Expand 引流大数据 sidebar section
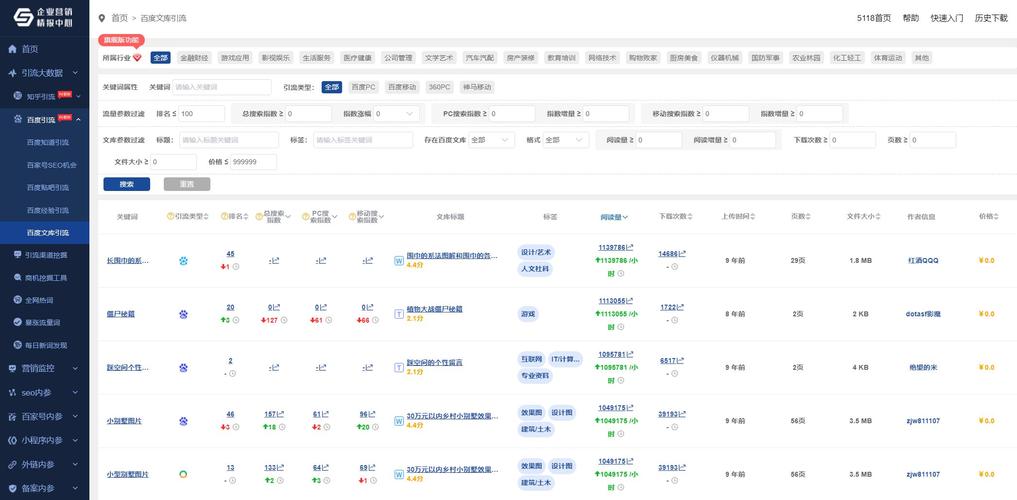The image size is (1017, 500). (x=44, y=73)
